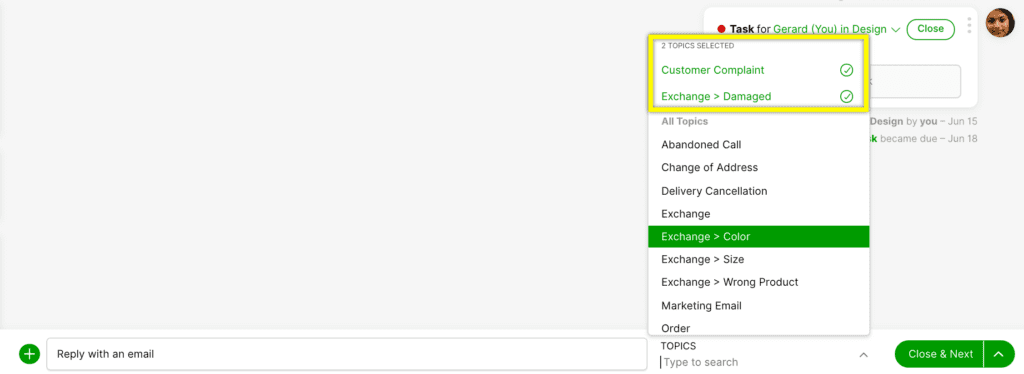The image size is (1024, 374).
Task: Deselect Customer Complaint checkmark
Action: pos(846,70)
